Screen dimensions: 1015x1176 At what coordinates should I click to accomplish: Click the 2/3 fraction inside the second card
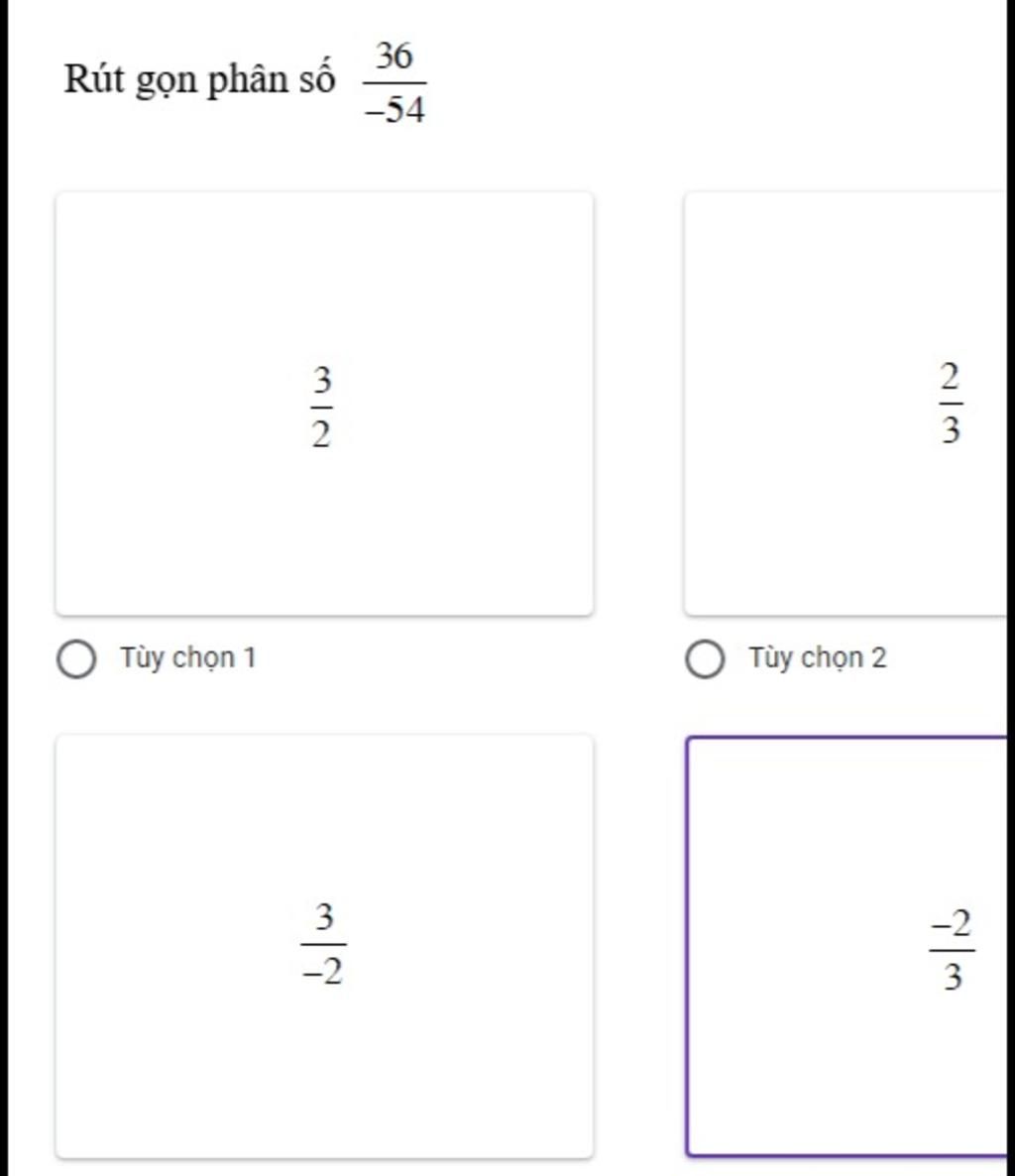click(951, 403)
